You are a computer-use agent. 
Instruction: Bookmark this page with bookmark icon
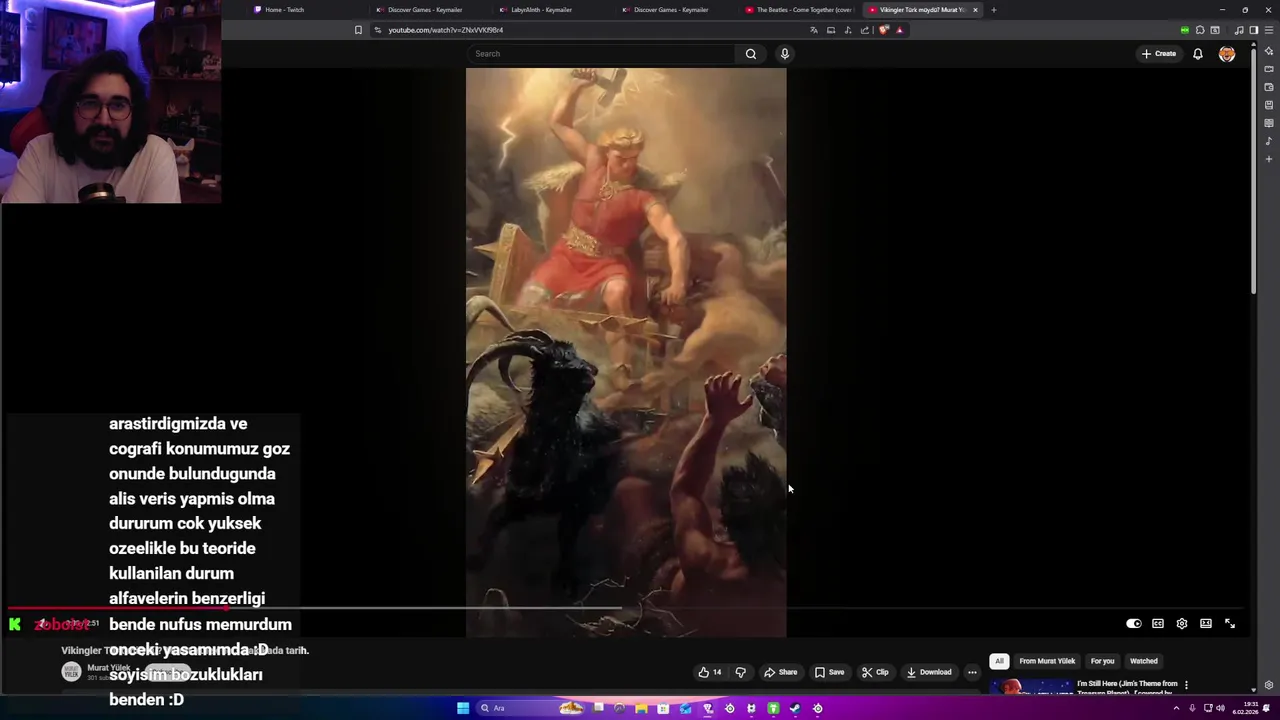pos(358,30)
